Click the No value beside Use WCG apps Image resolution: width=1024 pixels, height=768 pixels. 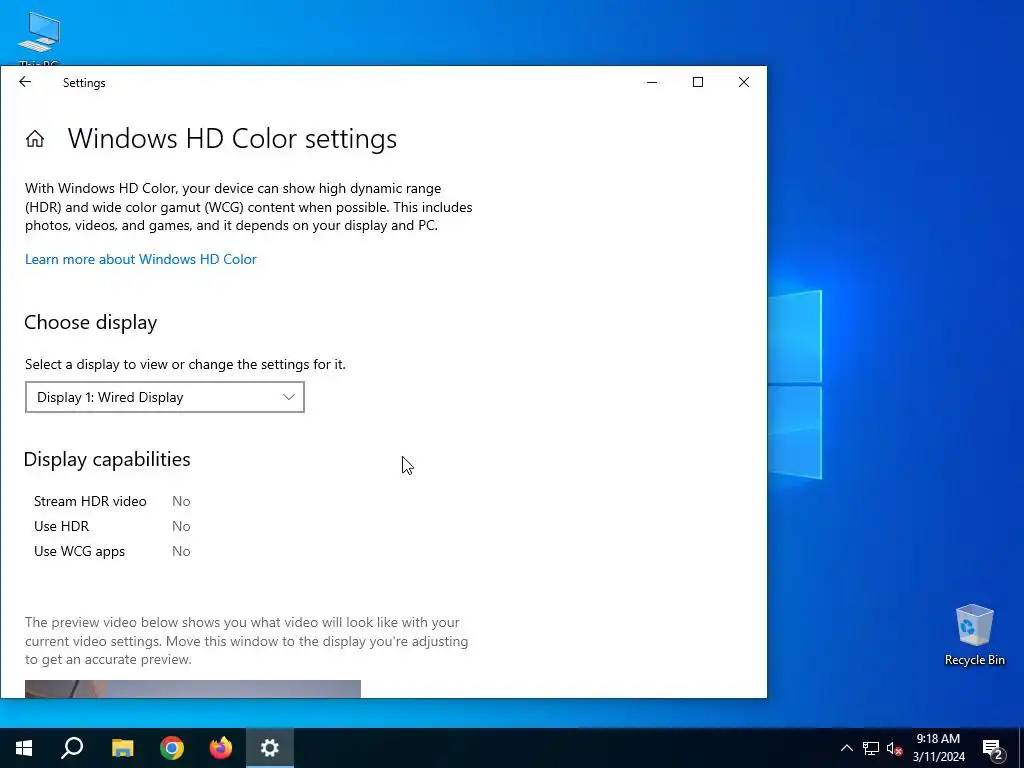tap(181, 551)
